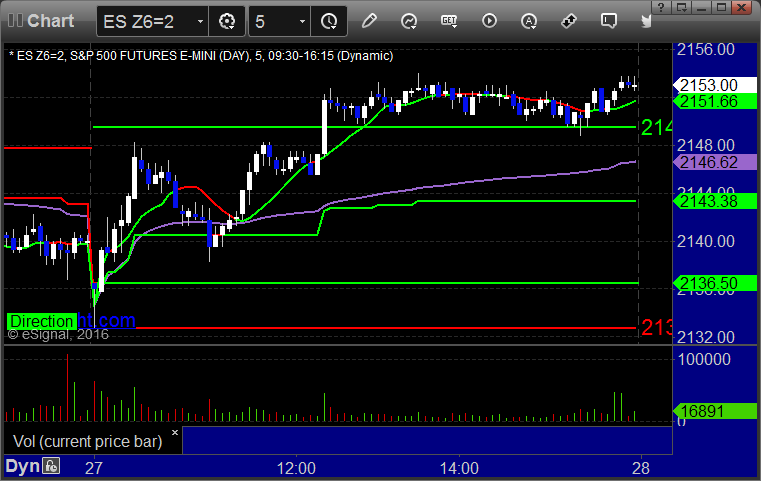Click the 16891 volume value marker
The height and width of the screenshot is (481, 761).
pos(714,411)
